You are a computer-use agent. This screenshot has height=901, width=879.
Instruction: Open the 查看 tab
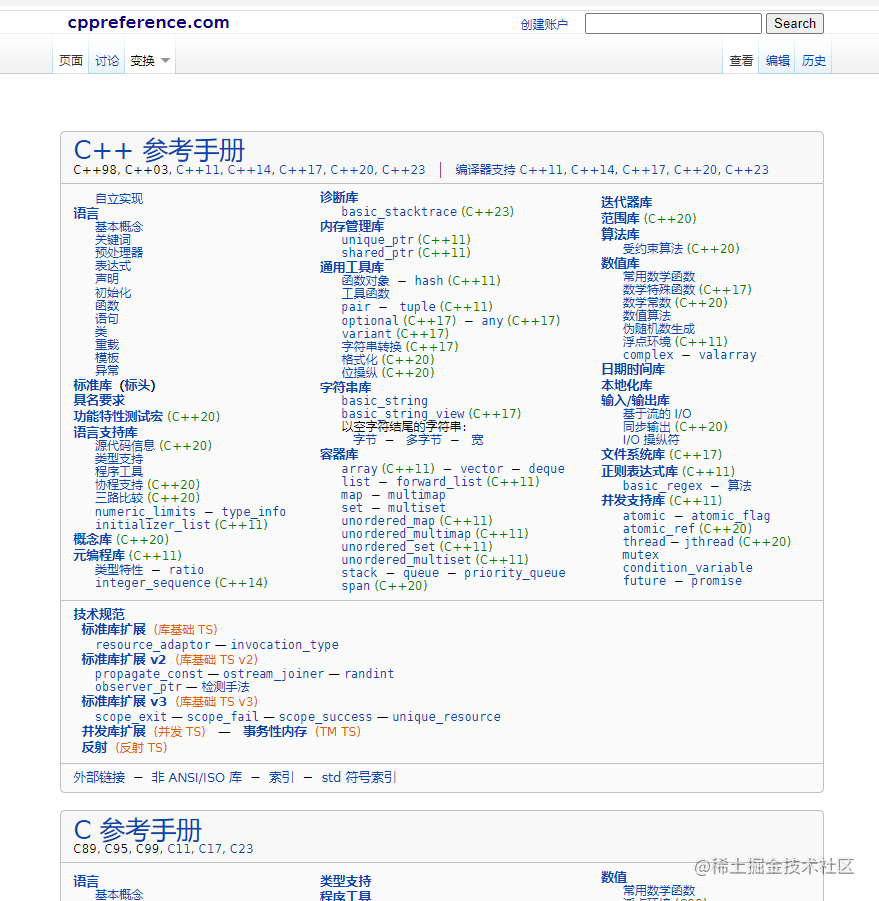(741, 60)
